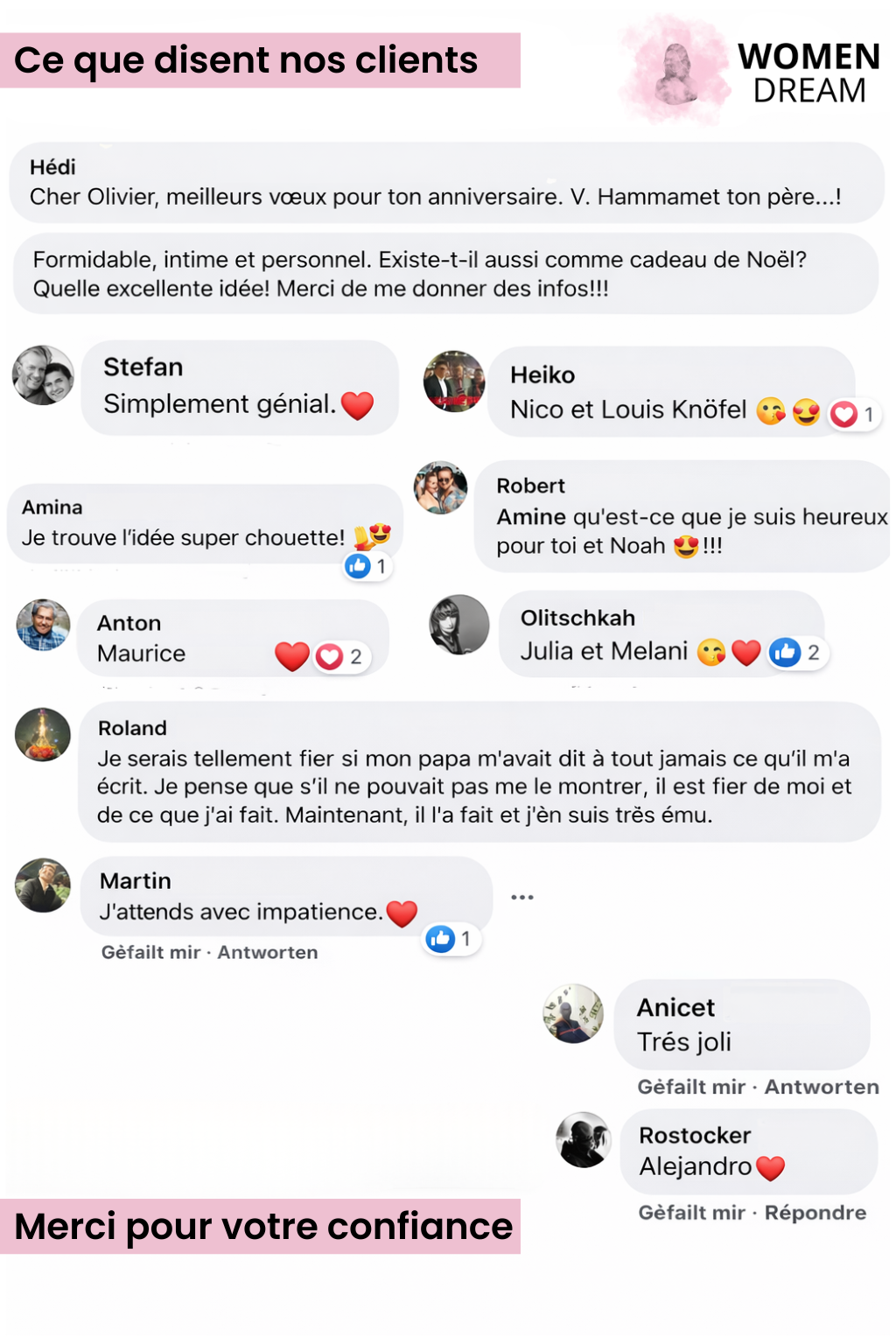Image resolution: width=896 pixels, height=1344 pixels.
Task: Open Robert's profile avatar
Action: pyautogui.click(x=441, y=487)
